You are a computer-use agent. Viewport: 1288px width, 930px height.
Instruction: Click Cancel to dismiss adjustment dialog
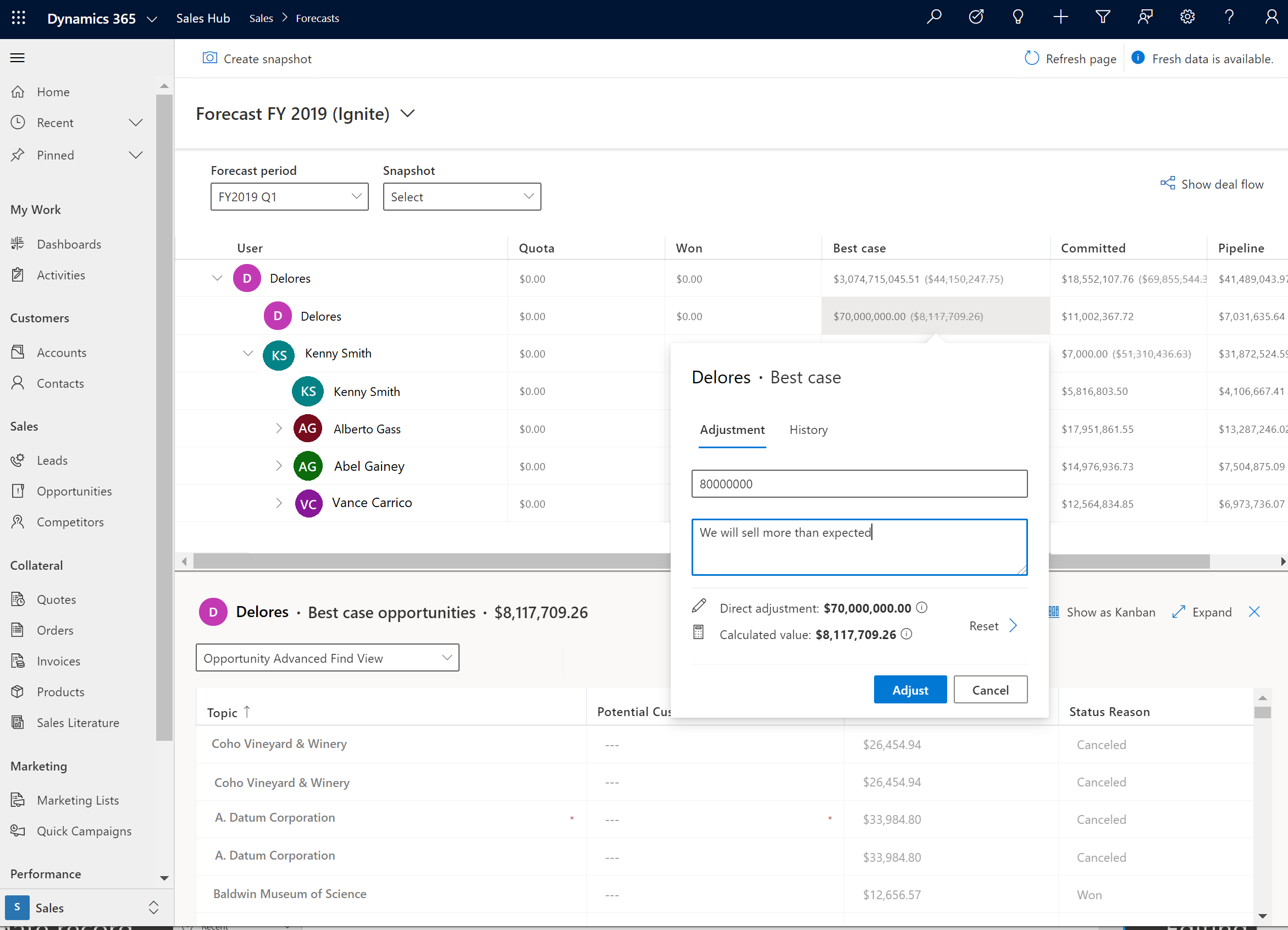pyautogui.click(x=990, y=689)
